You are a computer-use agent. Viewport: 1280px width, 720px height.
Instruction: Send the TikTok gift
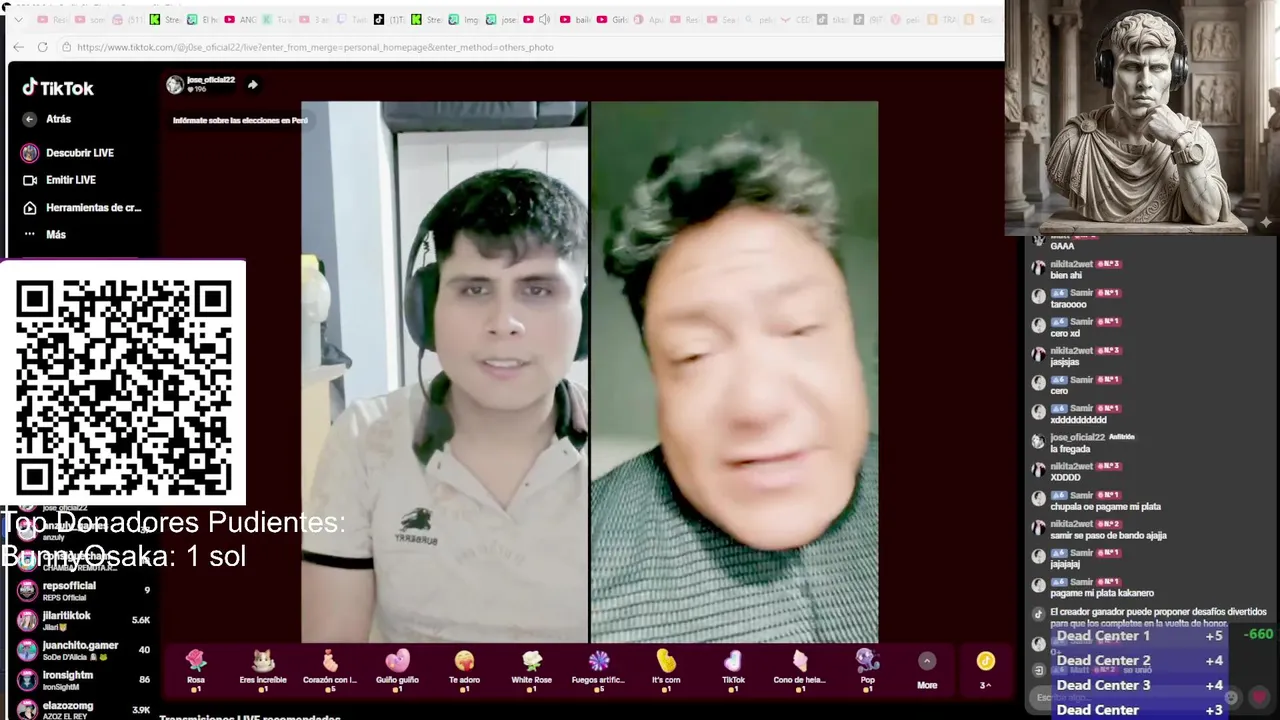coord(733,670)
